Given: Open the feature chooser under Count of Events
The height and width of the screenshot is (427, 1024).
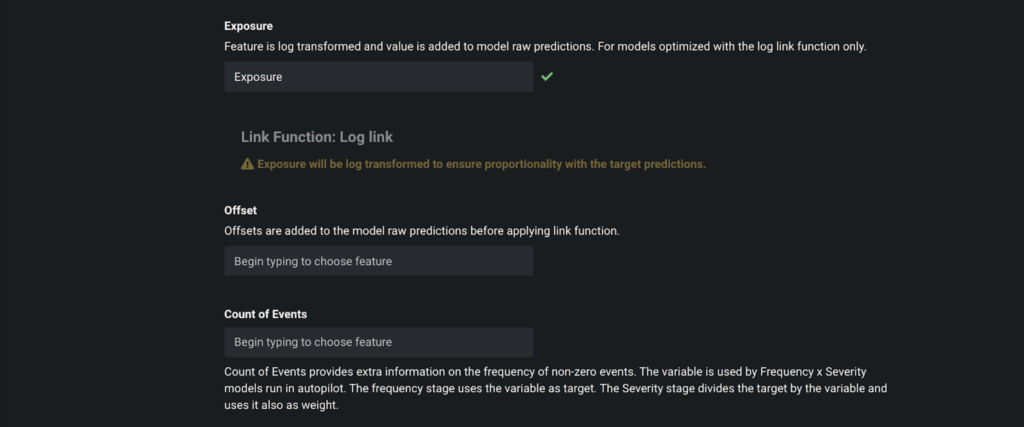Looking at the screenshot, I should coord(379,342).
